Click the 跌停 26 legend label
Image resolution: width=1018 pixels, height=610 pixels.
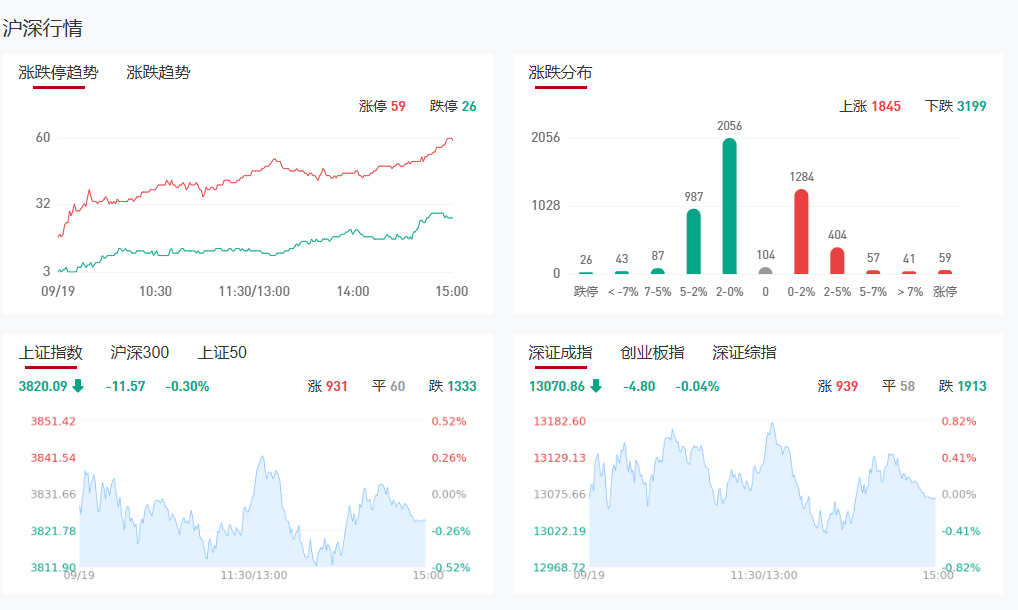[x=453, y=106]
